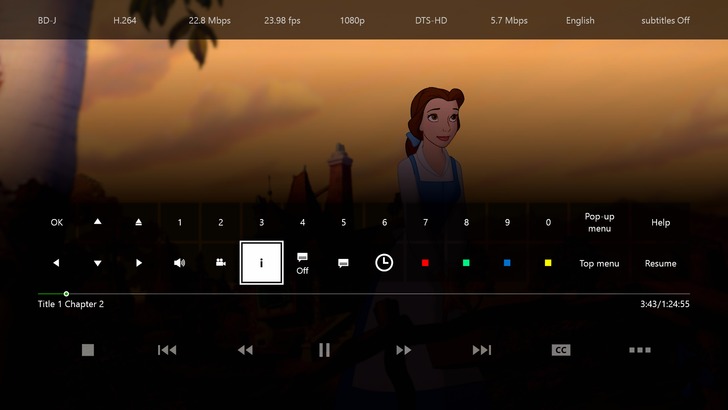
Task: Click number key 7
Action: [425, 222]
